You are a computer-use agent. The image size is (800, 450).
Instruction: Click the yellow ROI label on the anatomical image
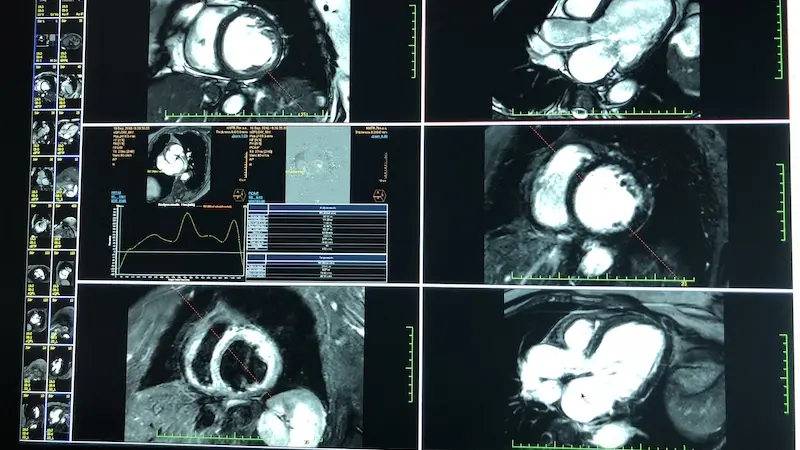(x=155, y=172)
